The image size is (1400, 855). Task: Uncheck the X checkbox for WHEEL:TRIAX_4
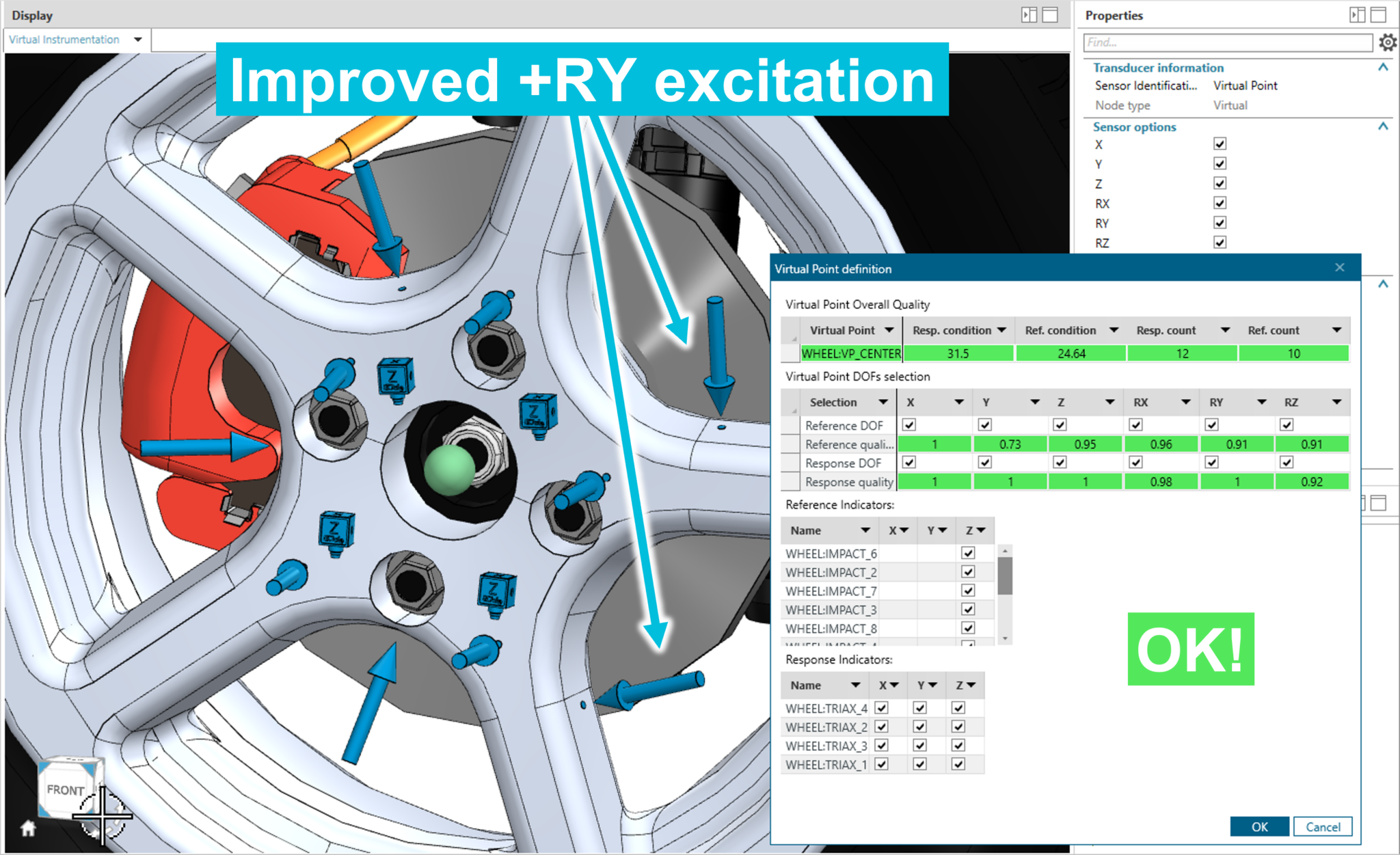point(882,708)
